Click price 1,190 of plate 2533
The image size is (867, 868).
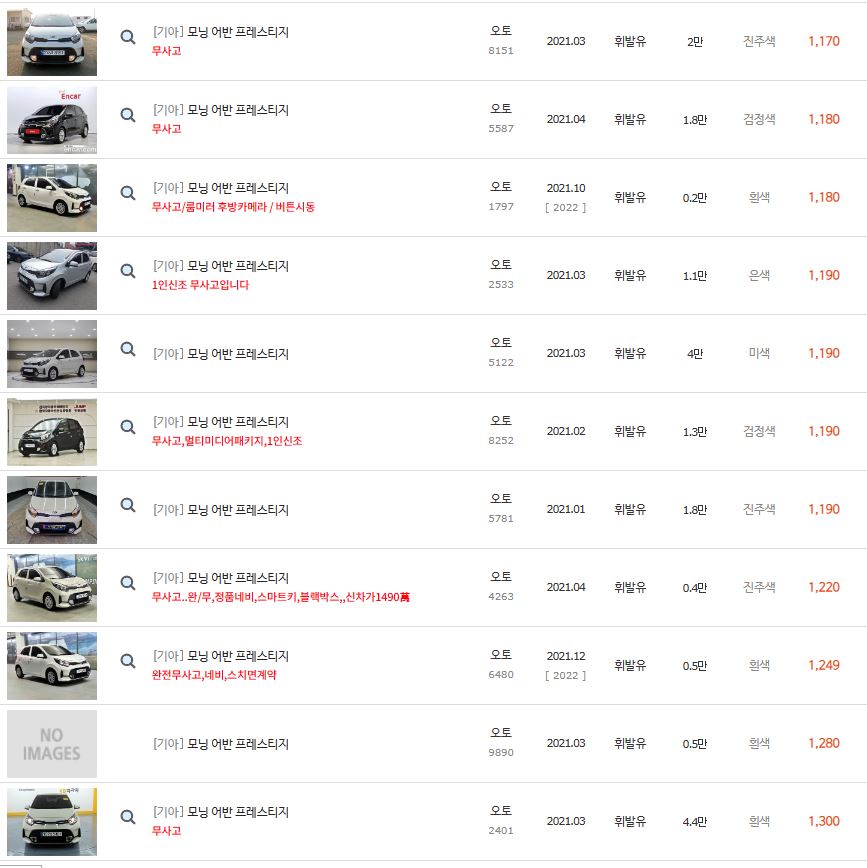pyautogui.click(x=824, y=276)
